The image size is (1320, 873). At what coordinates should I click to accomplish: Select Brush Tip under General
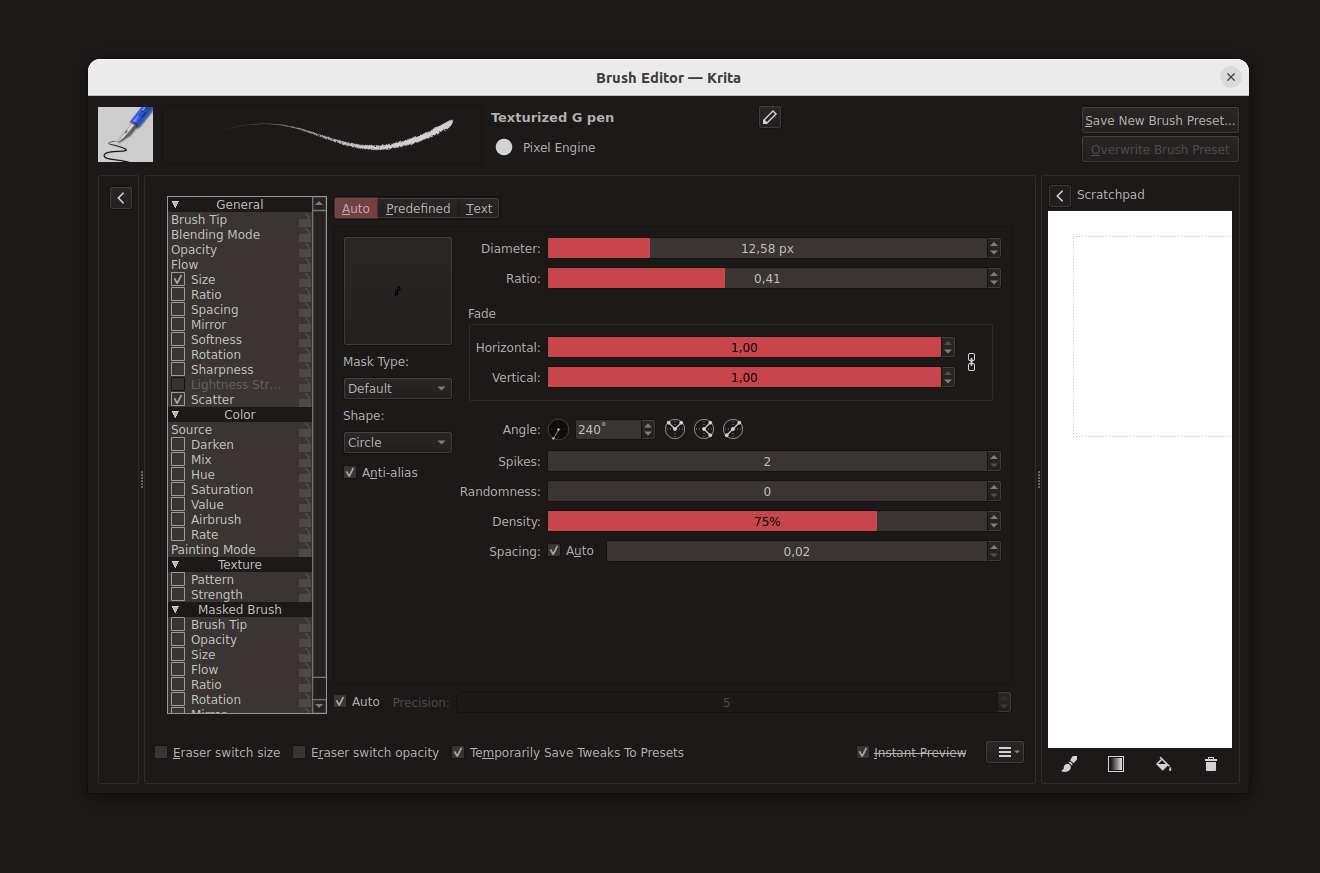click(240, 220)
